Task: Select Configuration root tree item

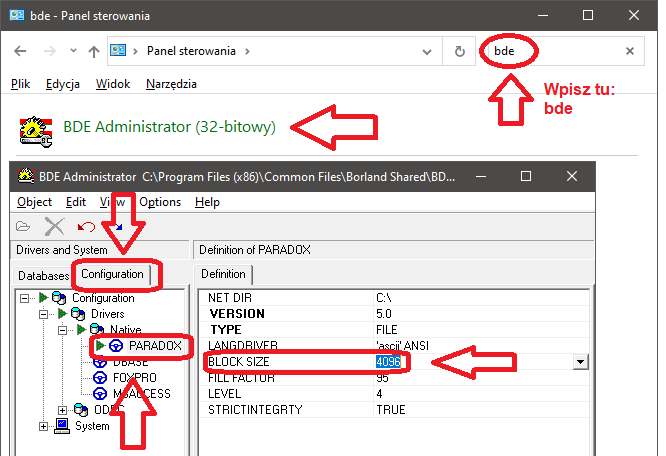Action: (x=103, y=298)
